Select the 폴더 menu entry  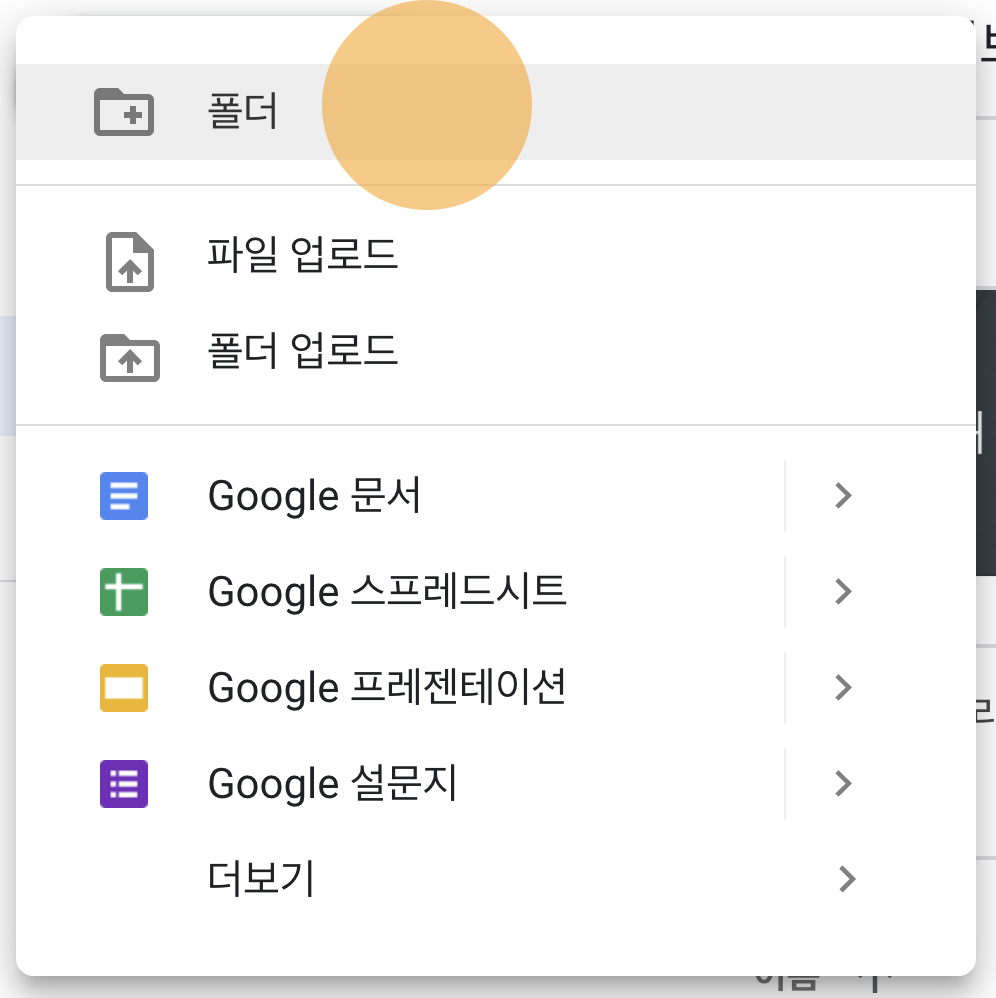point(496,112)
